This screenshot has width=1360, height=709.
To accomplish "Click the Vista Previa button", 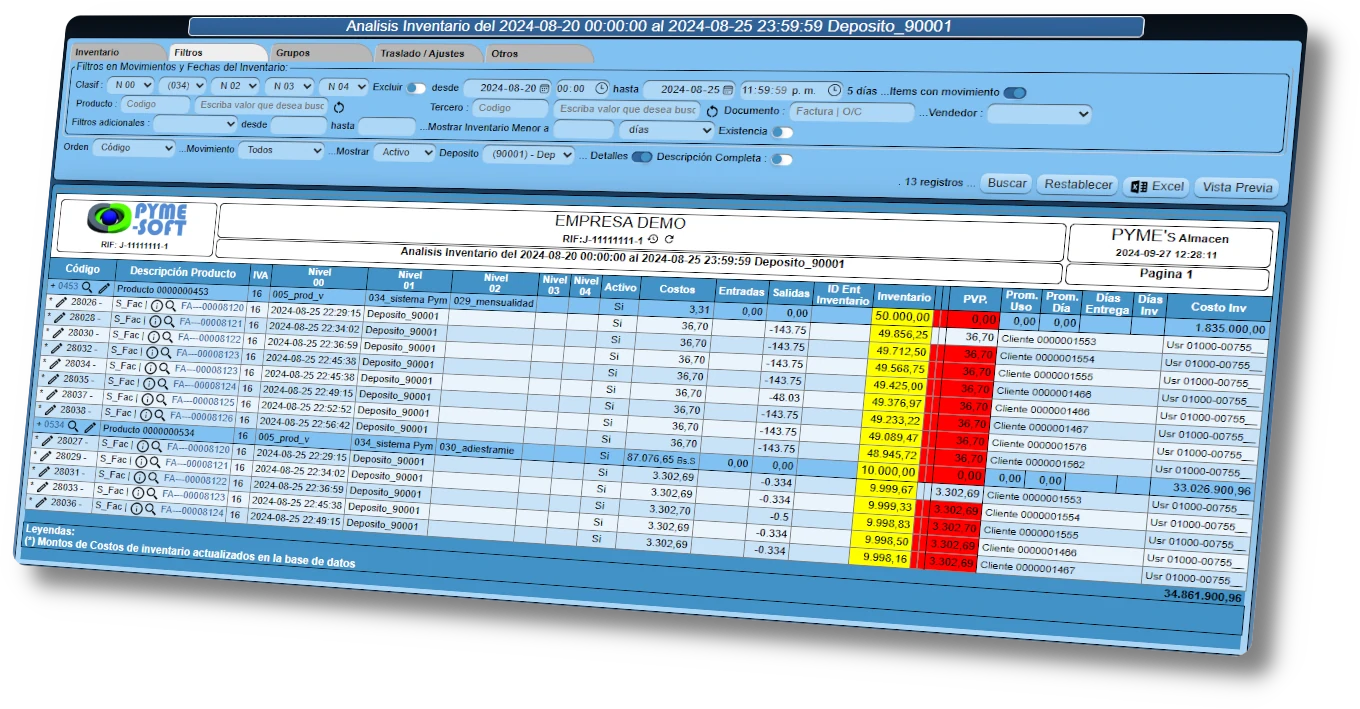I will [x=1237, y=187].
